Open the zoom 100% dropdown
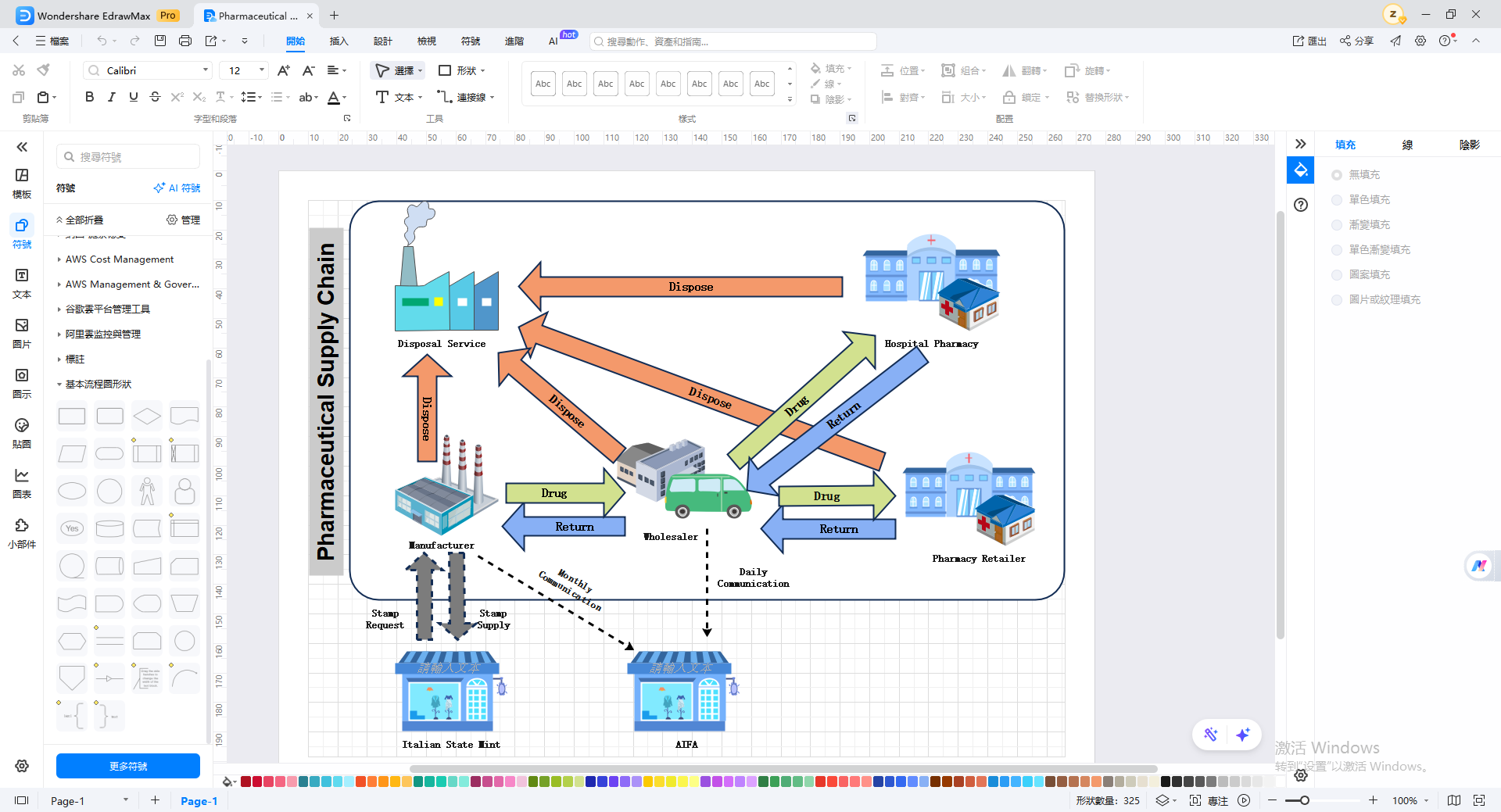This screenshot has height=812, width=1501. pos(1410,800)
